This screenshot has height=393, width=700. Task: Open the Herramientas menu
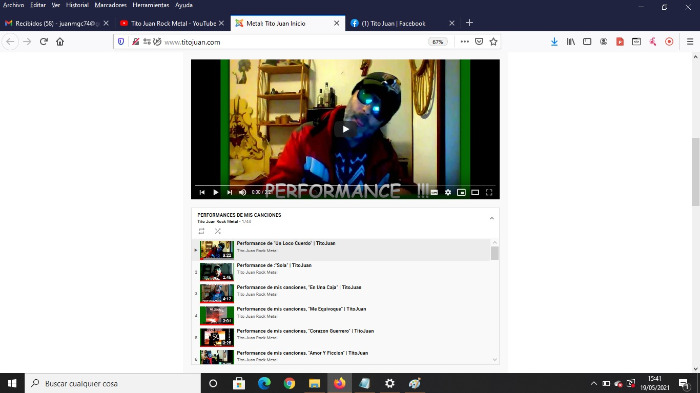pyautogui.click(x=151, y=5)
